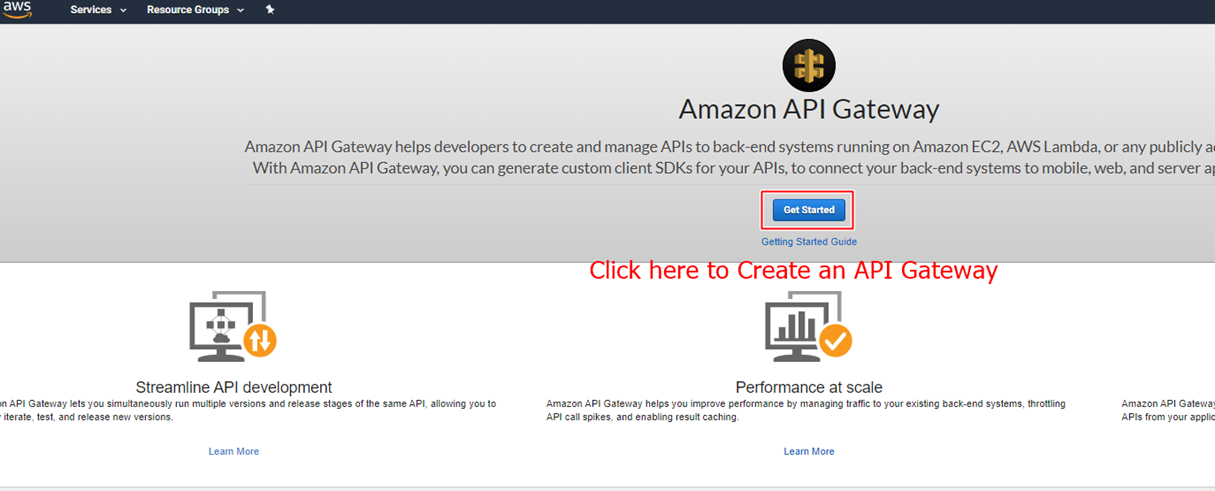Click the Performance at scale chart icon
1215x491 pixels.
(x=799, y=325)
